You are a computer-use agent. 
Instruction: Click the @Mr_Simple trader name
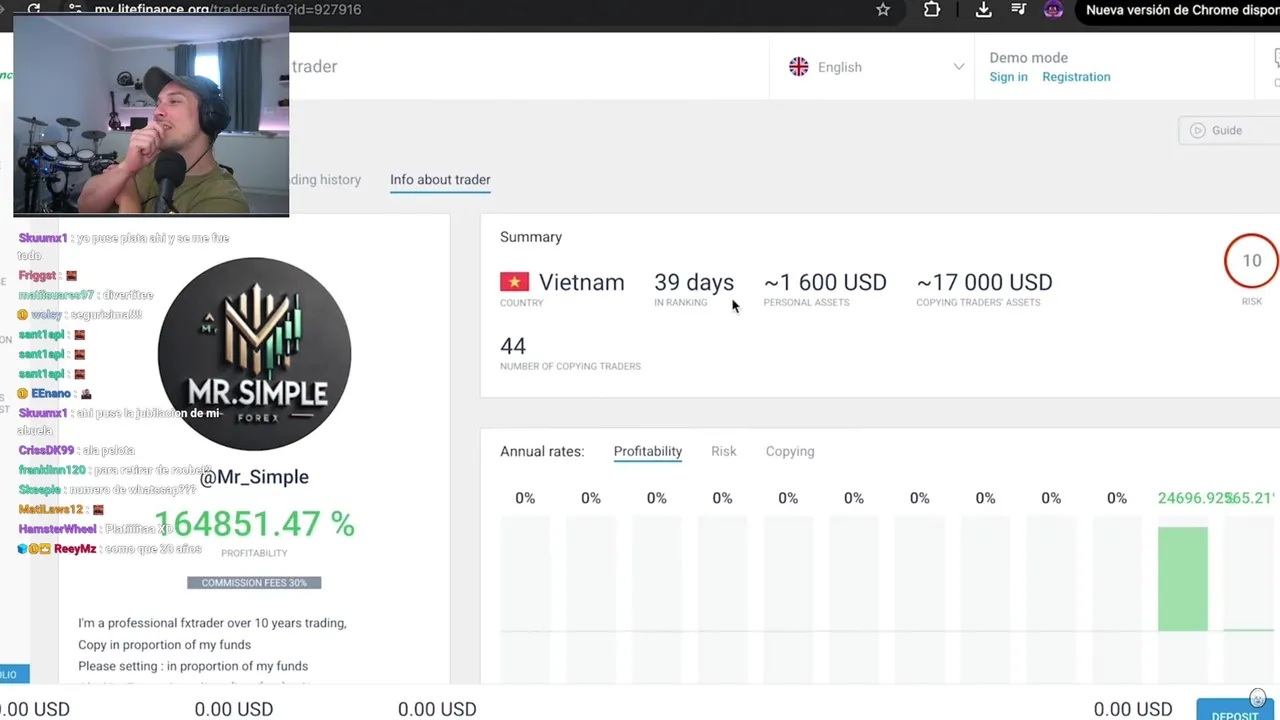click(x=254, y=477)
